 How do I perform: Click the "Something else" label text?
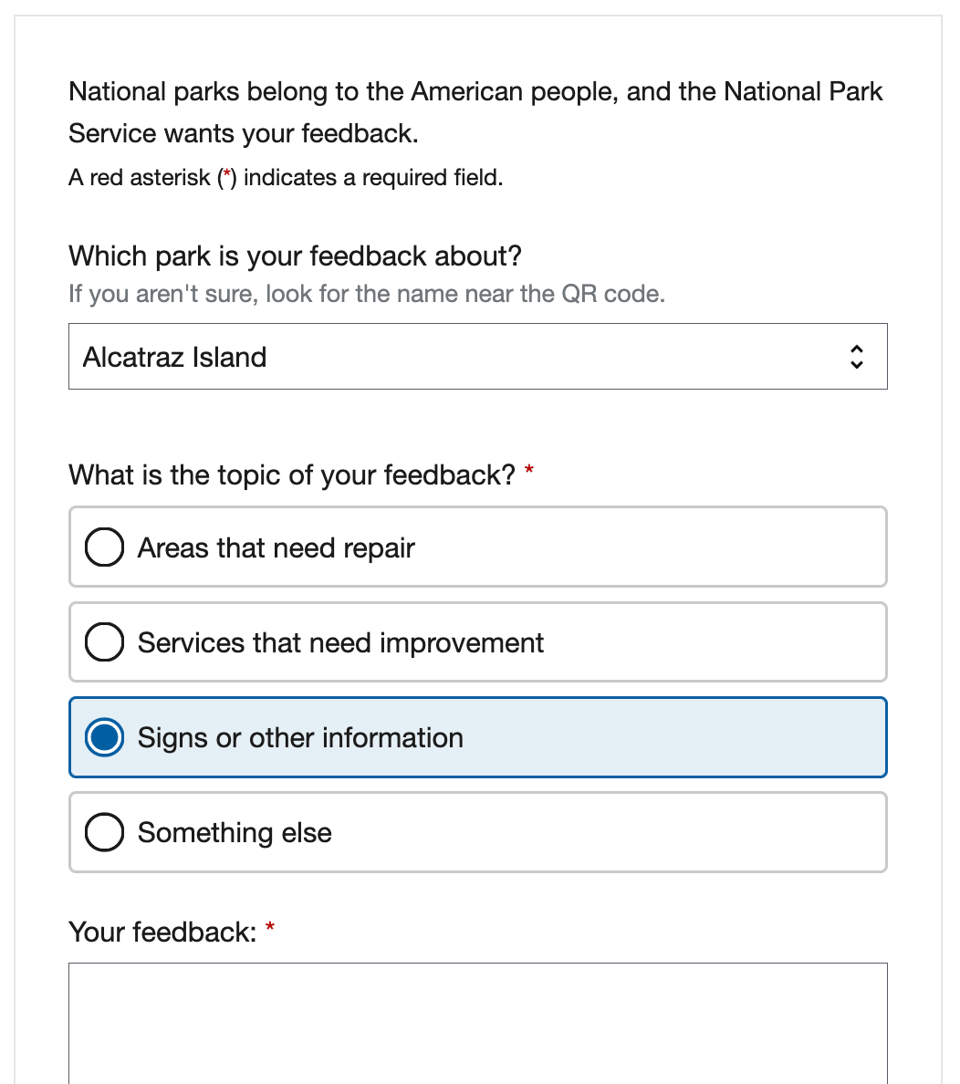(x=235, y=833)
